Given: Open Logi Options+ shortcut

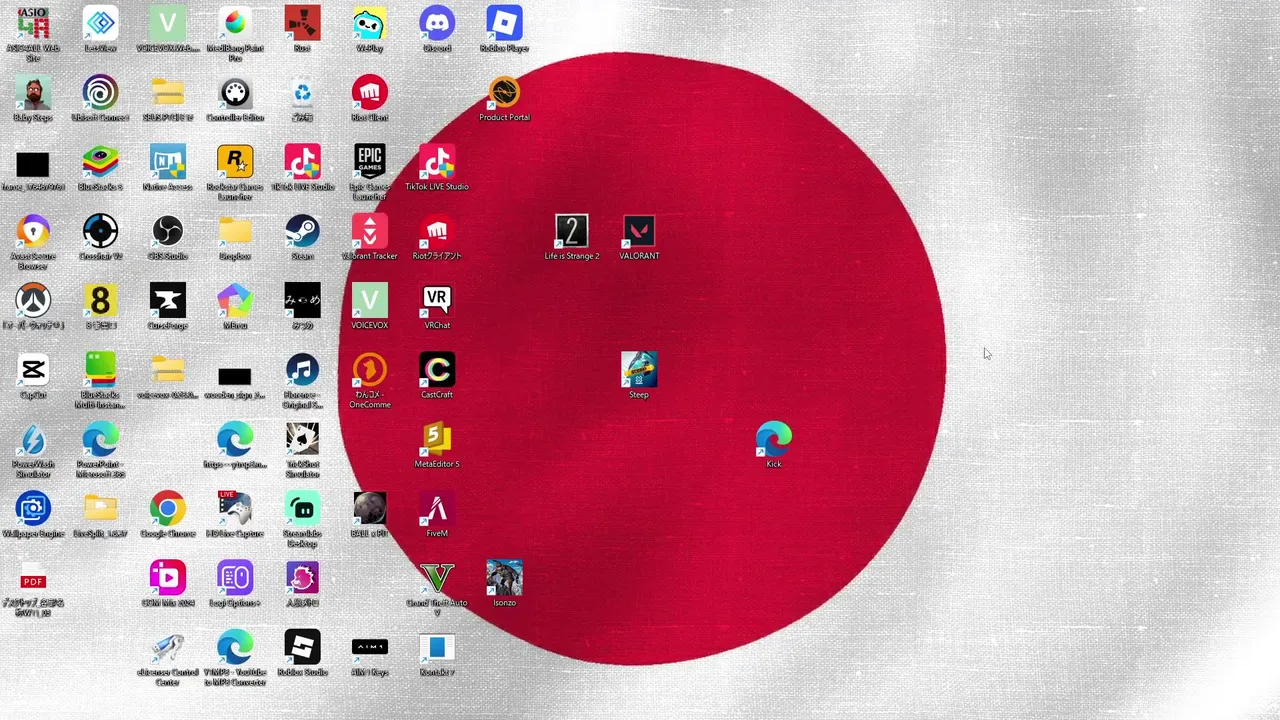Looking at the screenshot, I should 235,578.
